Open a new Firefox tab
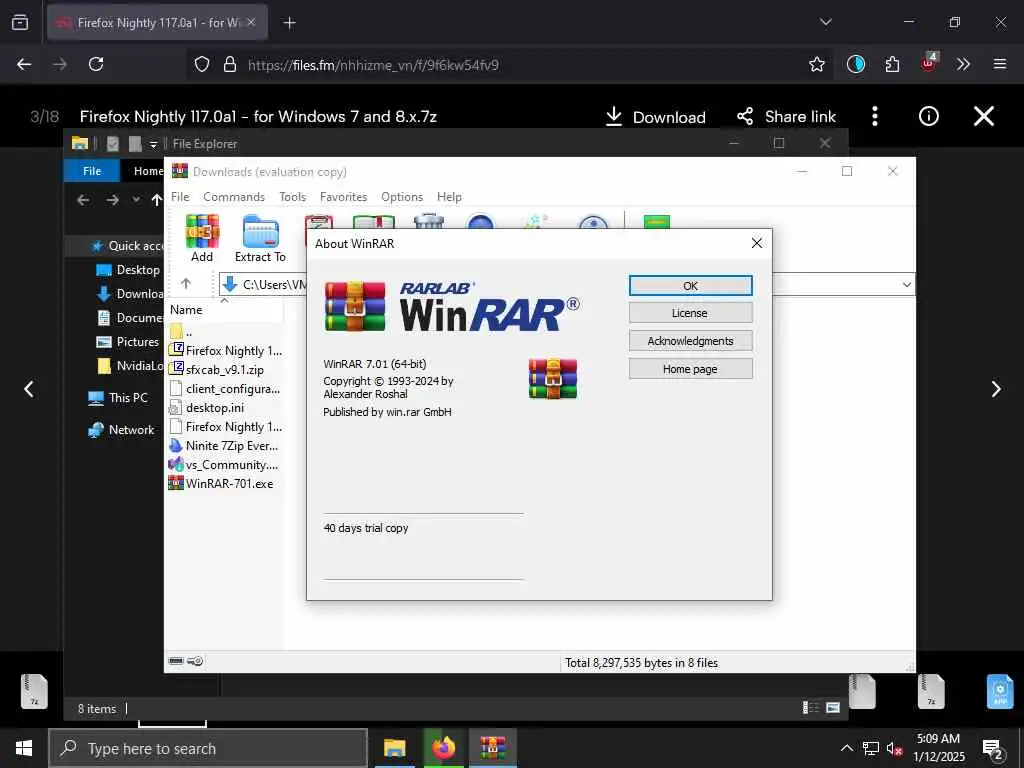Image resolution: width=1024 pixels, height=768 pixels. tap(289, 23)
